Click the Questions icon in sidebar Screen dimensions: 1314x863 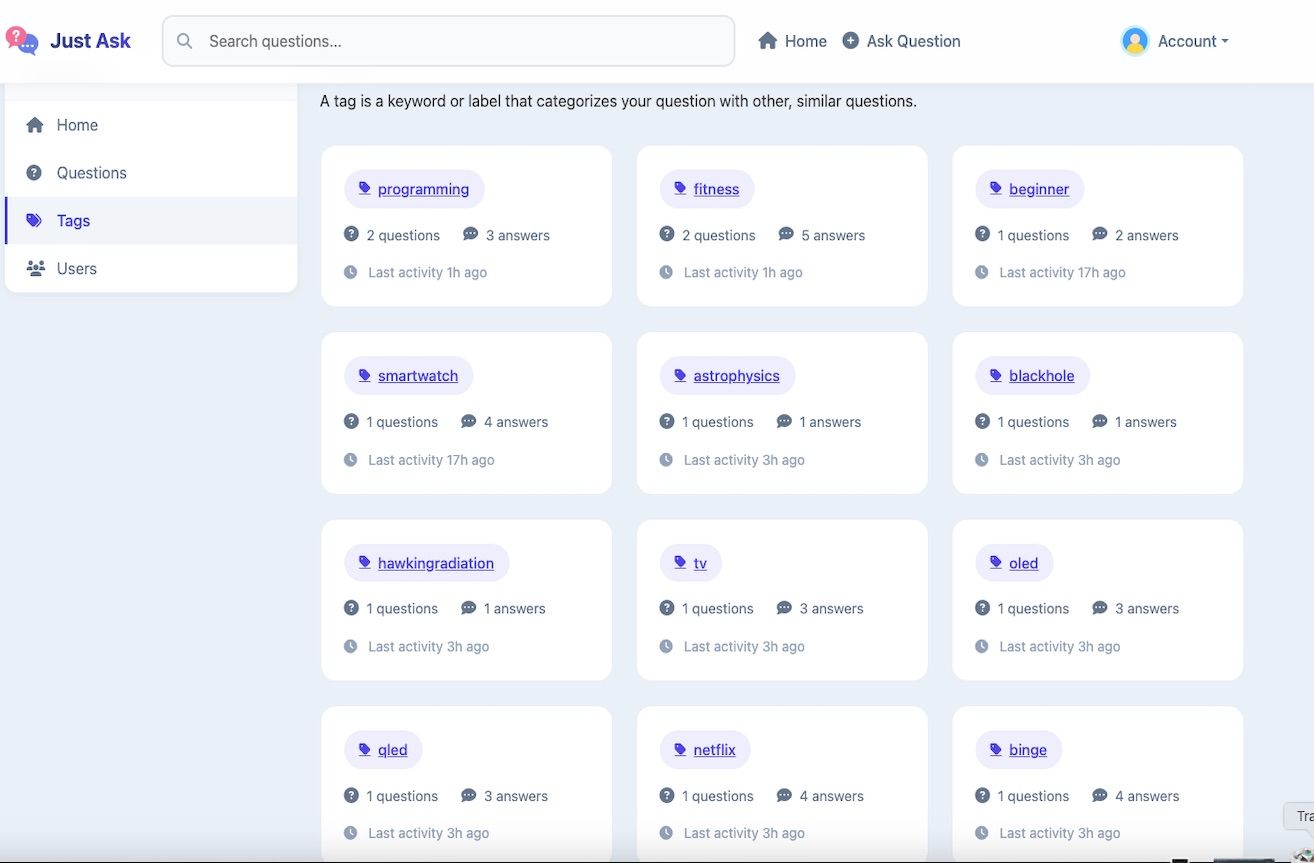(34, 173)
